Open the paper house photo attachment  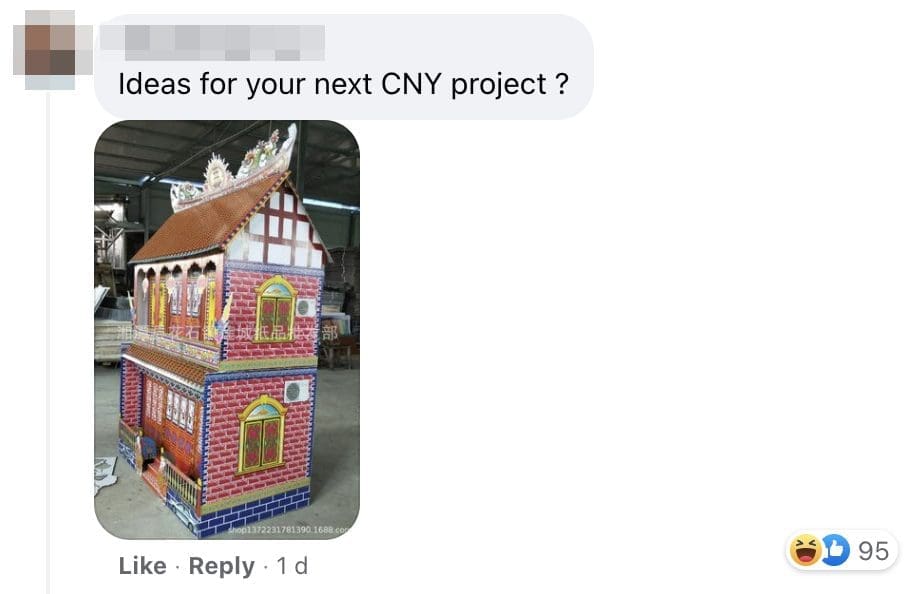coord(227,329)
